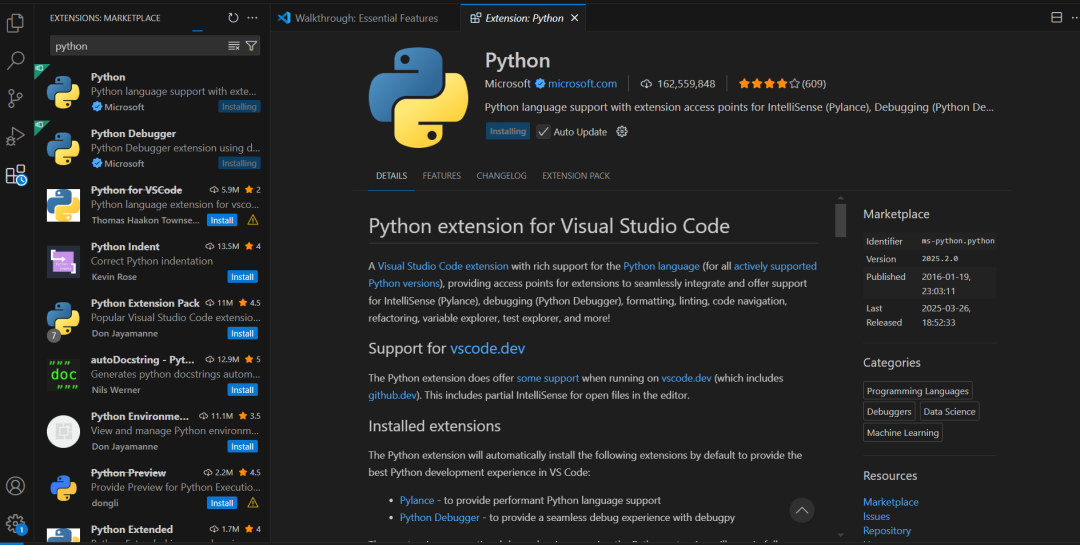This screenshot has width=1080, height=545.
Task: Open the Search view in activity bar
Action: coord(16,60)
